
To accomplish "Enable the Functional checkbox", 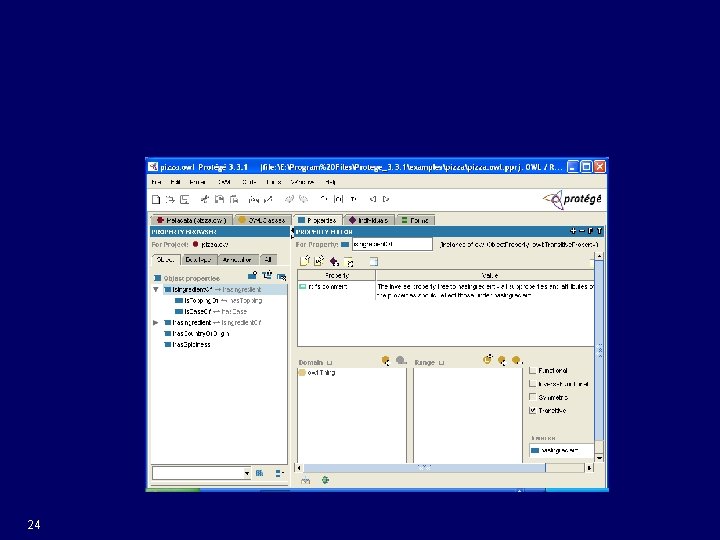I will coord(533,371).
